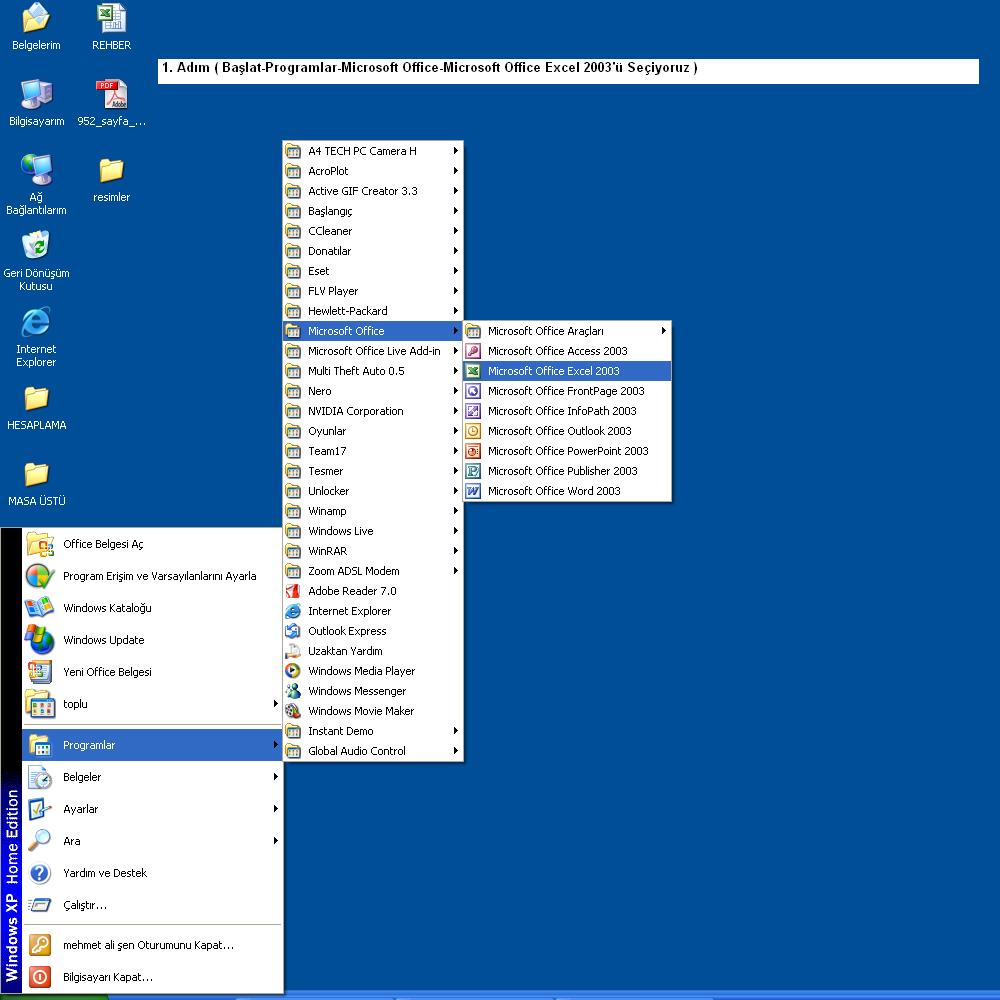Open the Recycle Bin (Geri Dönüşüm Kutusu) desktop icon
This screenshot has height=1000, width=1000.
tap(36, 246)
